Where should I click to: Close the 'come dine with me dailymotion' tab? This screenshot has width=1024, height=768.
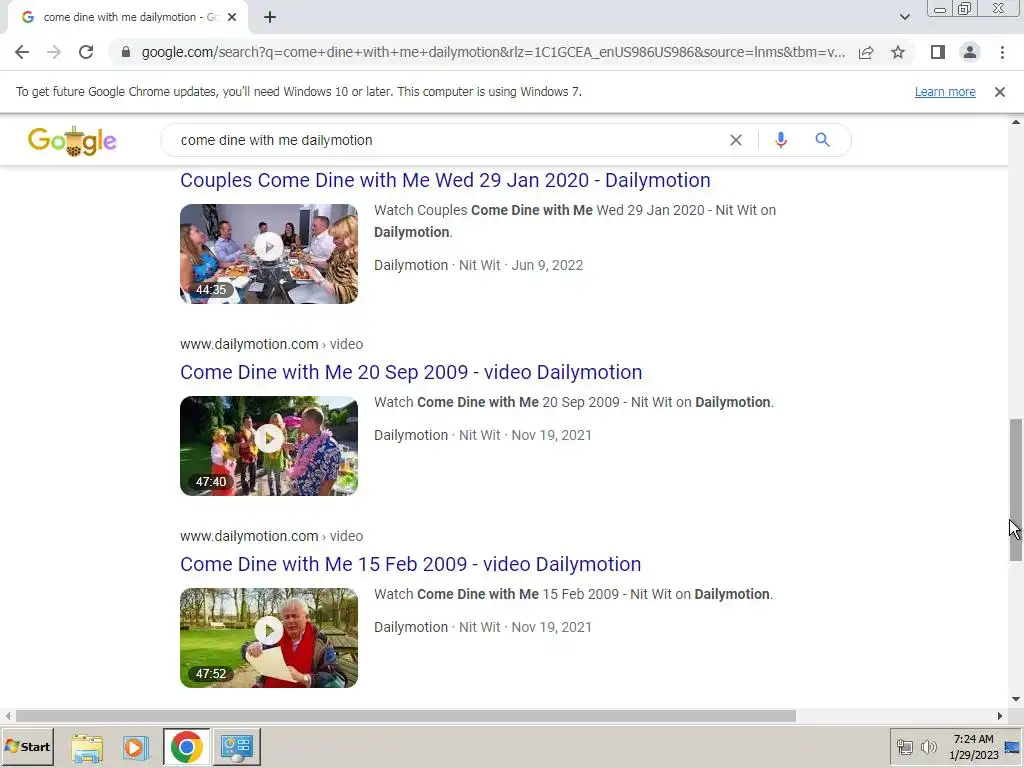(x=232, y=17)
